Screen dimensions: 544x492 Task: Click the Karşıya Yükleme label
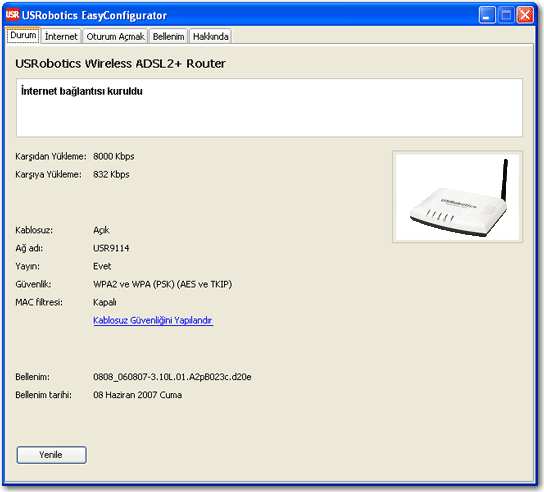48,175
